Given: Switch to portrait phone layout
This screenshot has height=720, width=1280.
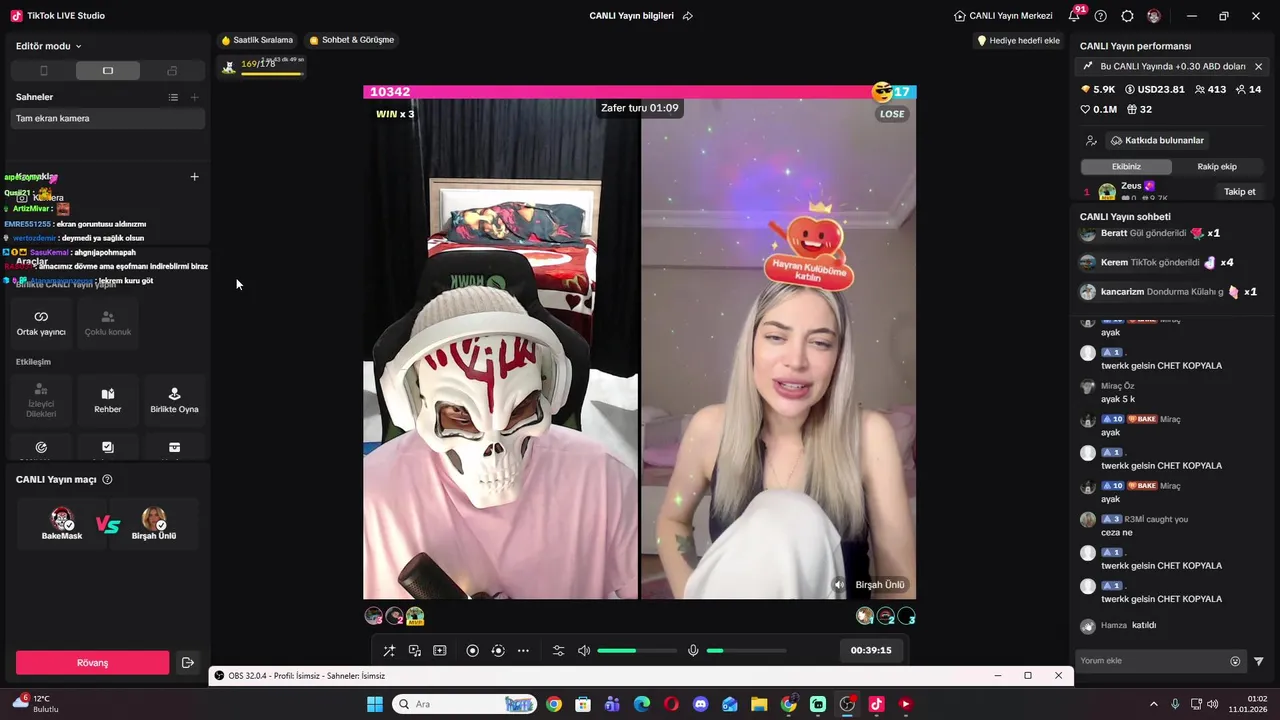Looking at the screenshot, I should click(43, 71).
